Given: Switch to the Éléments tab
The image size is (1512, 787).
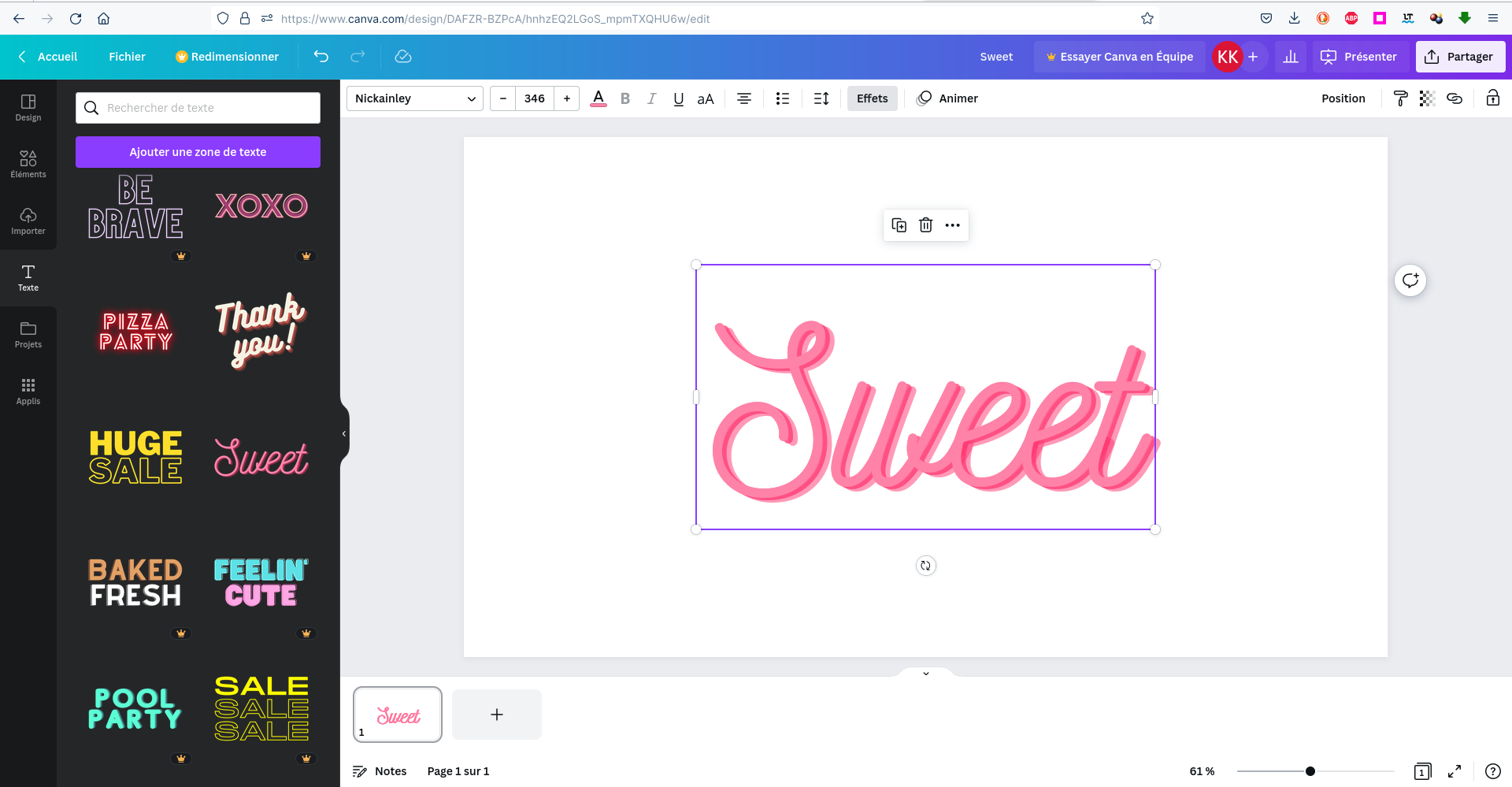Looking at the screenshot, I should coord(28,164).
